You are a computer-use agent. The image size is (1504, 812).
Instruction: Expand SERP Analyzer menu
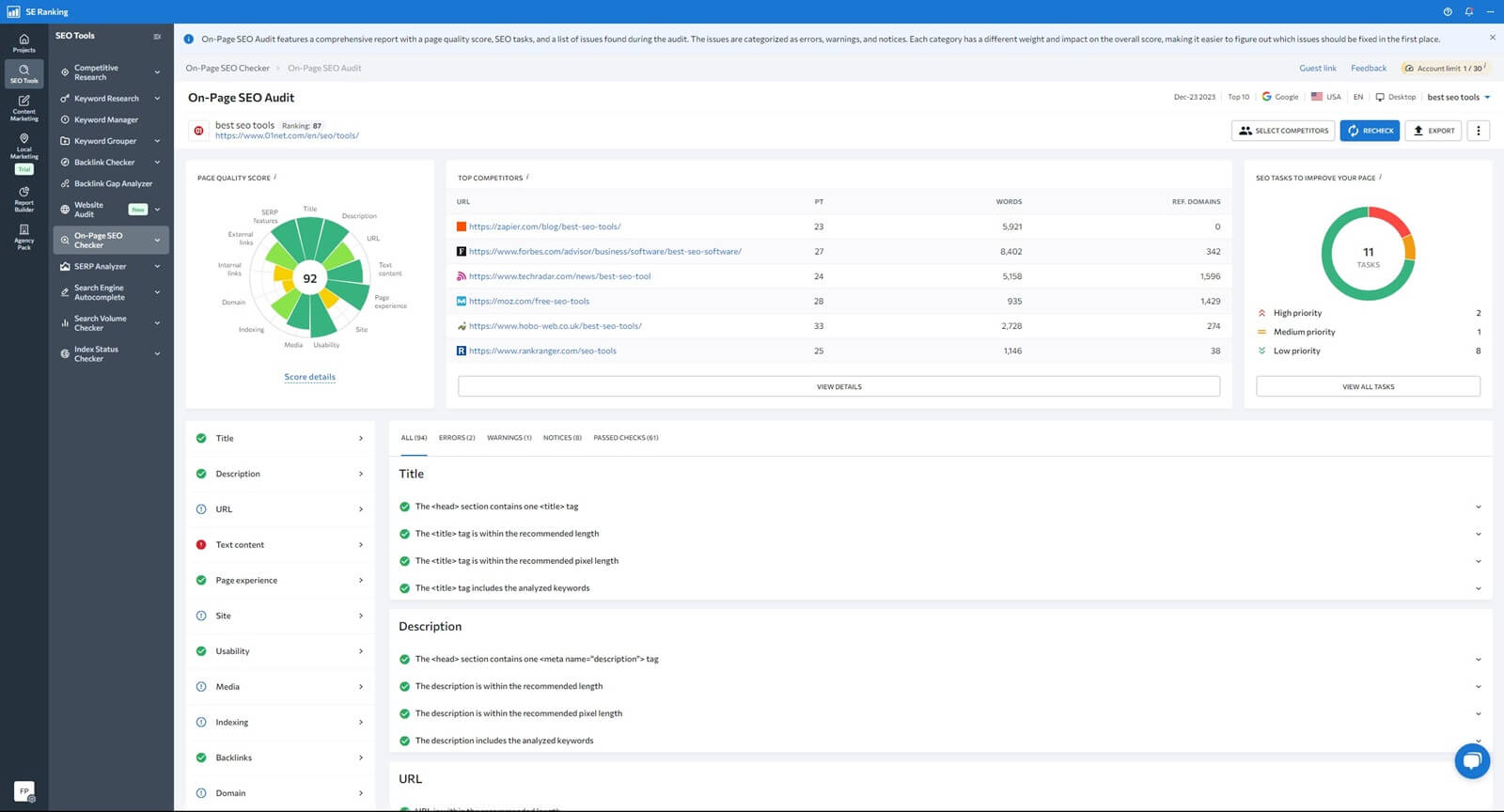111,267
